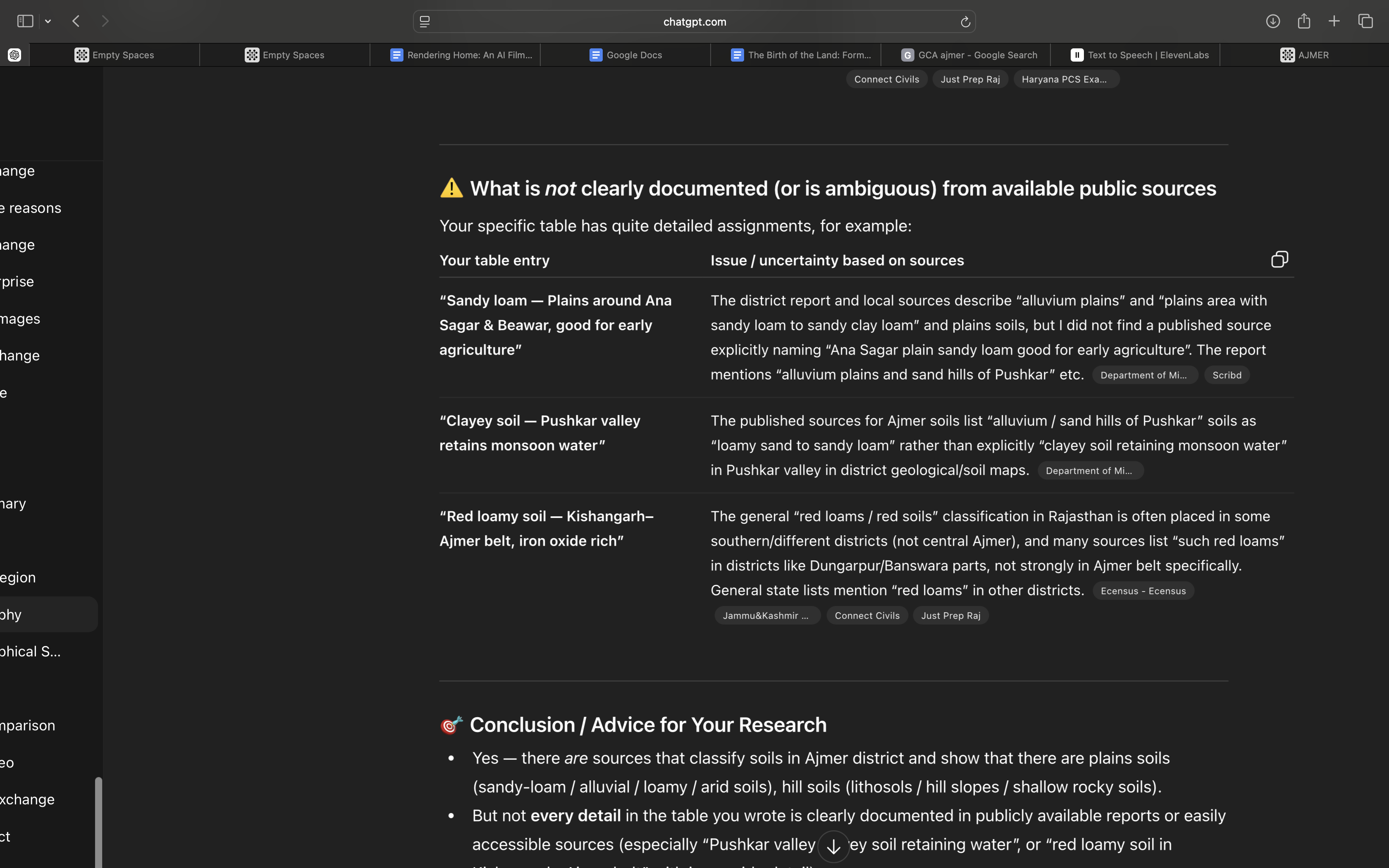Screen dimensions: 1389x868
Task: Open the Safari downloads icon
Action: coord(1272,21)
